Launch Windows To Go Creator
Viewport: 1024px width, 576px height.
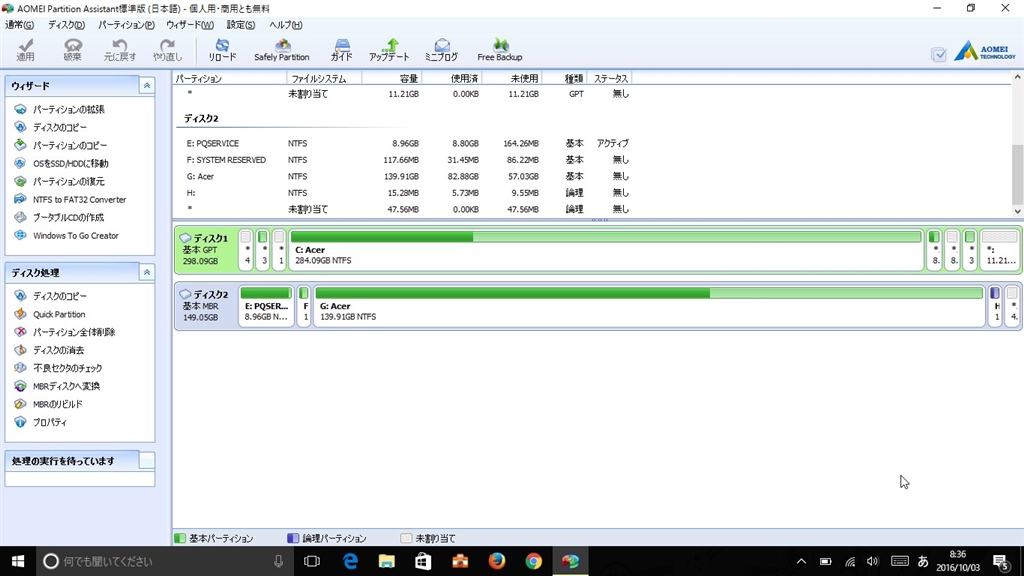coord(76,235)
